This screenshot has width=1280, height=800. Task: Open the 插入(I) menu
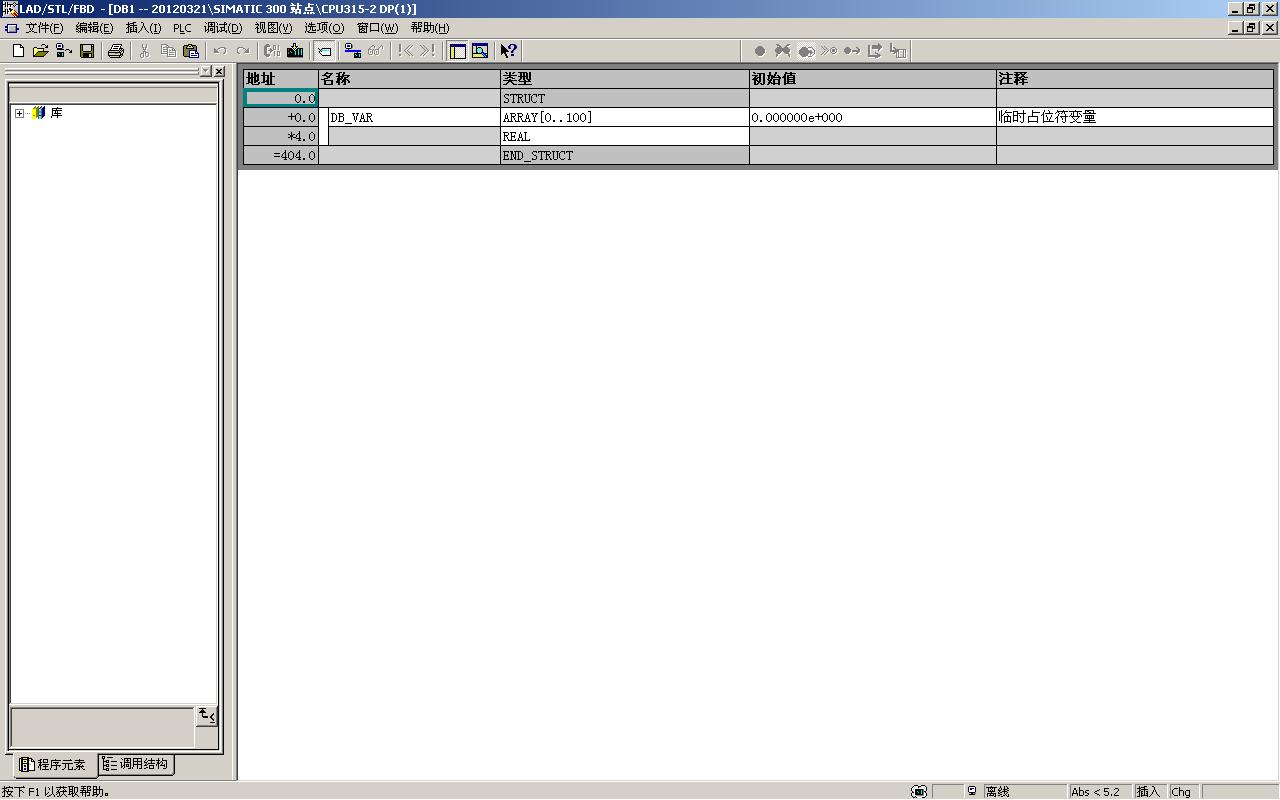pyautogui.click(x=143, y=28)
